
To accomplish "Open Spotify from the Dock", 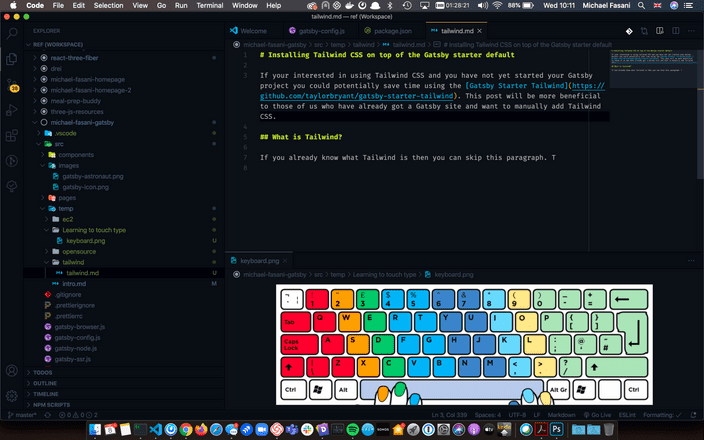I will pos(352,430).
